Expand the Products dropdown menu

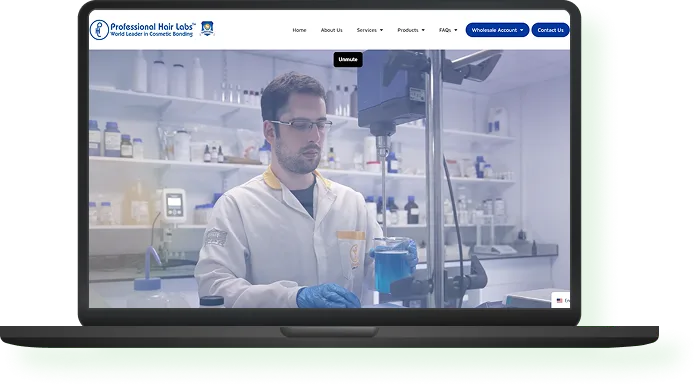pyautogui.click(x=411, y=30)
